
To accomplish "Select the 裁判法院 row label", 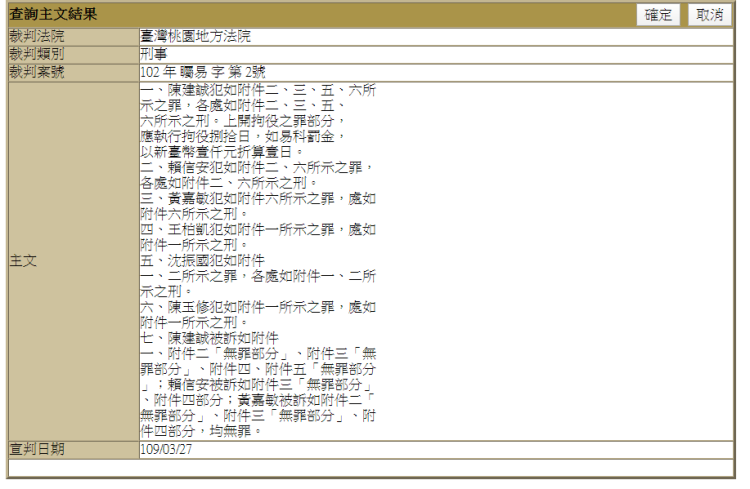I will (x=36, y=36).
